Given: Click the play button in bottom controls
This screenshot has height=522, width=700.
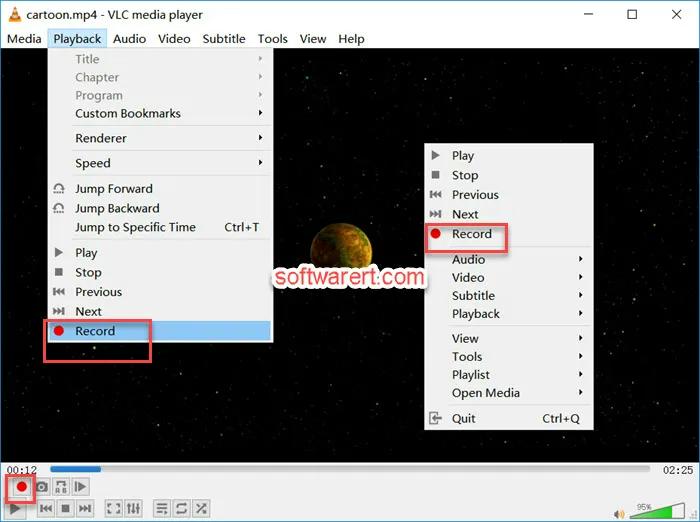Looking at the screenshot, I should 15,508.
